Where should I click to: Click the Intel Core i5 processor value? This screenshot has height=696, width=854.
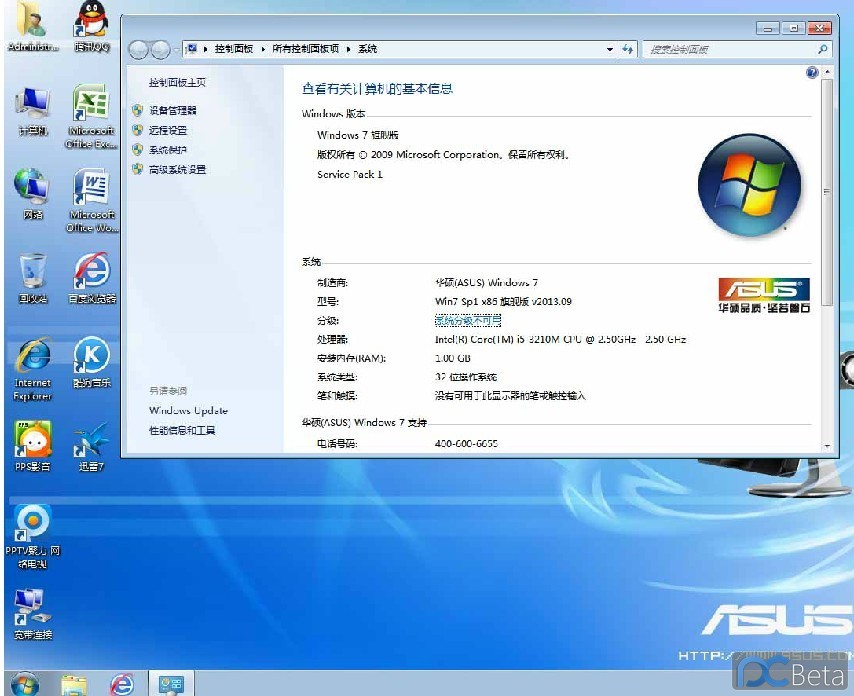560,339
